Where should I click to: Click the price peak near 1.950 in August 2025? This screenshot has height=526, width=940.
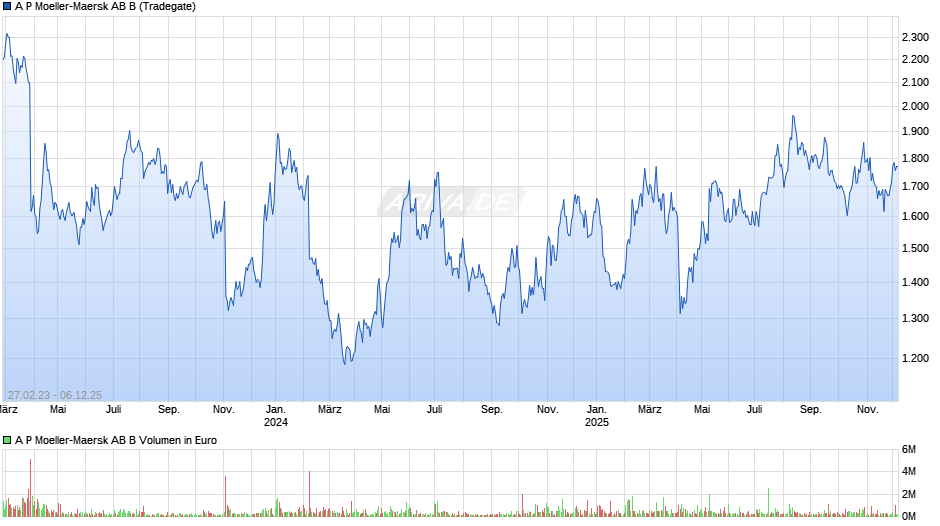click(793, 117)
